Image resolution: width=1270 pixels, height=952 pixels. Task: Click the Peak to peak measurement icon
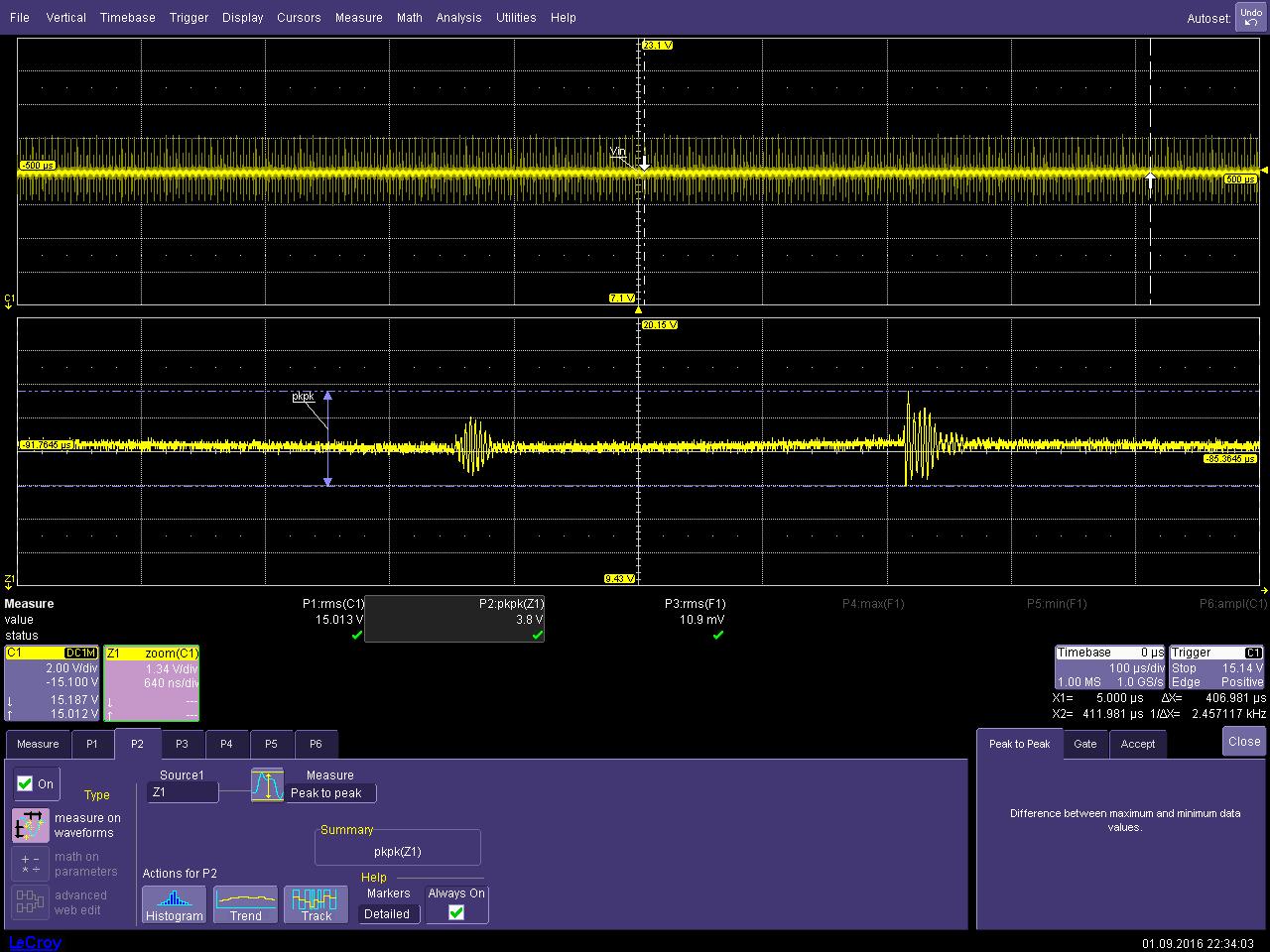[x=267, y=785]
